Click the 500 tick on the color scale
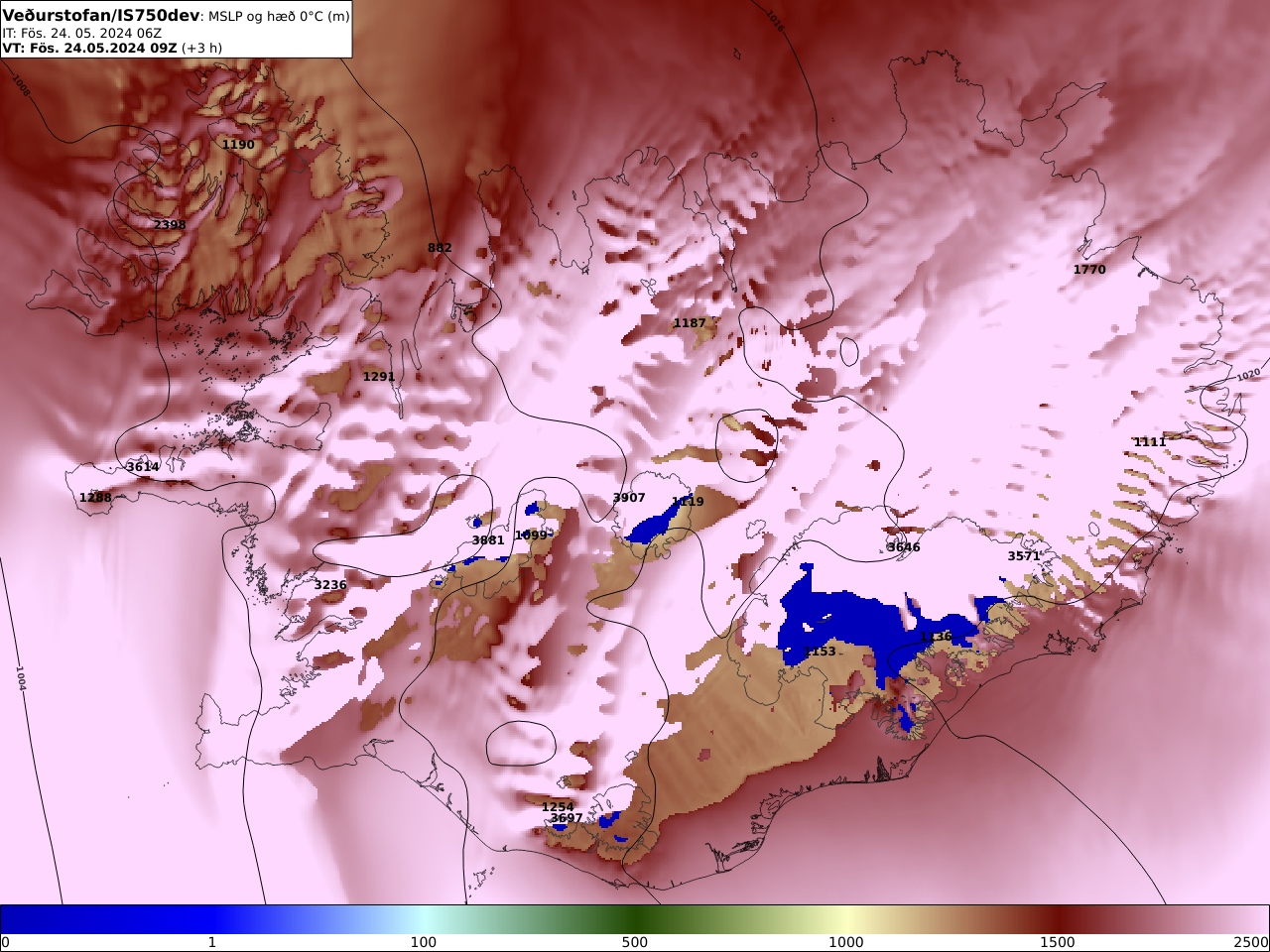This screenshot has width=1270, height=952. (x=635, y=942)
